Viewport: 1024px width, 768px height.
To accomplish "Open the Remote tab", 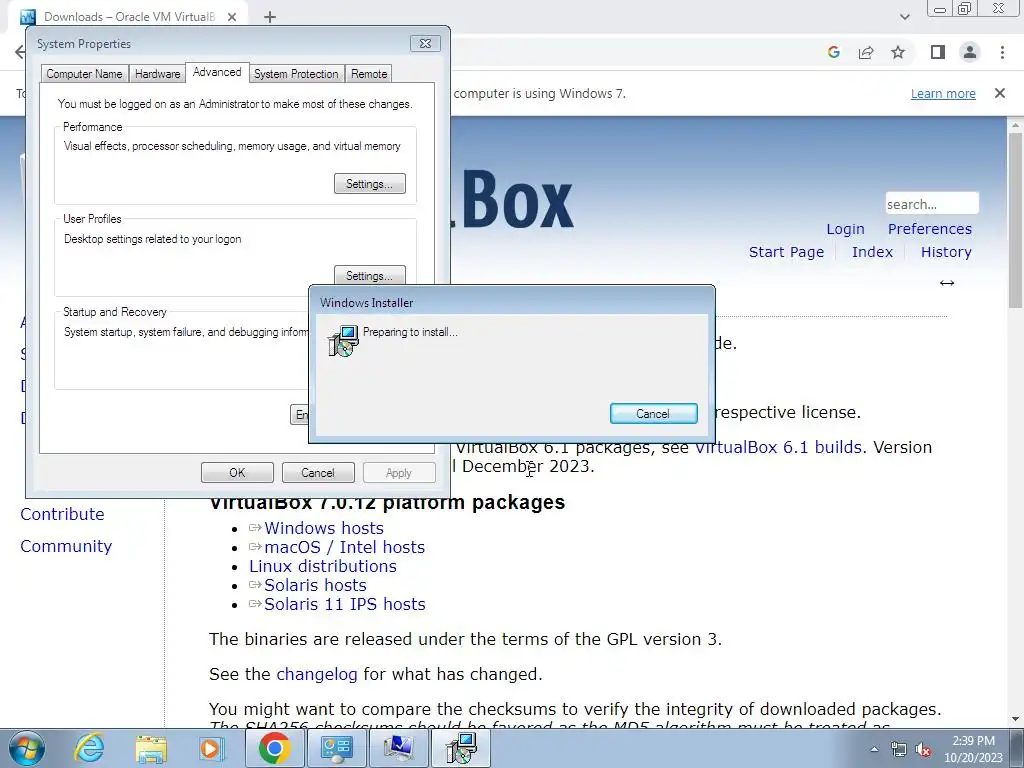I will pos(369,74).
